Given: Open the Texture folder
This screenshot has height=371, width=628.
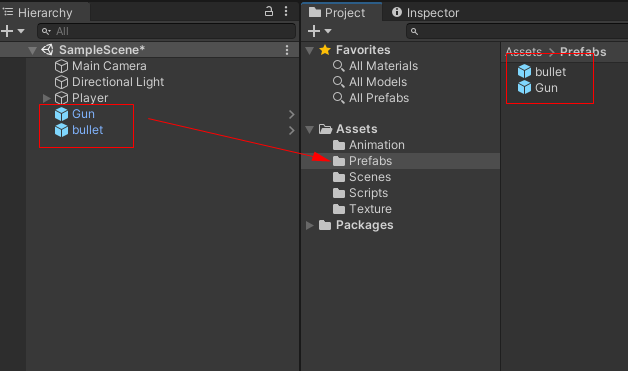Looking at the screenshot, I should coord(370,209).
